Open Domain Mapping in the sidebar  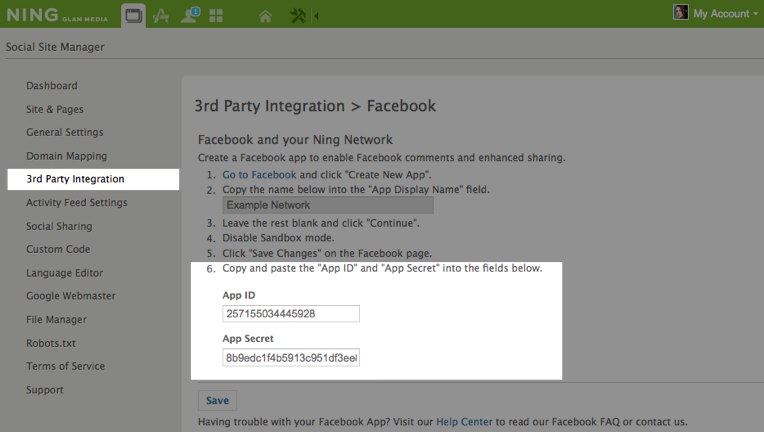click(66, 156)
